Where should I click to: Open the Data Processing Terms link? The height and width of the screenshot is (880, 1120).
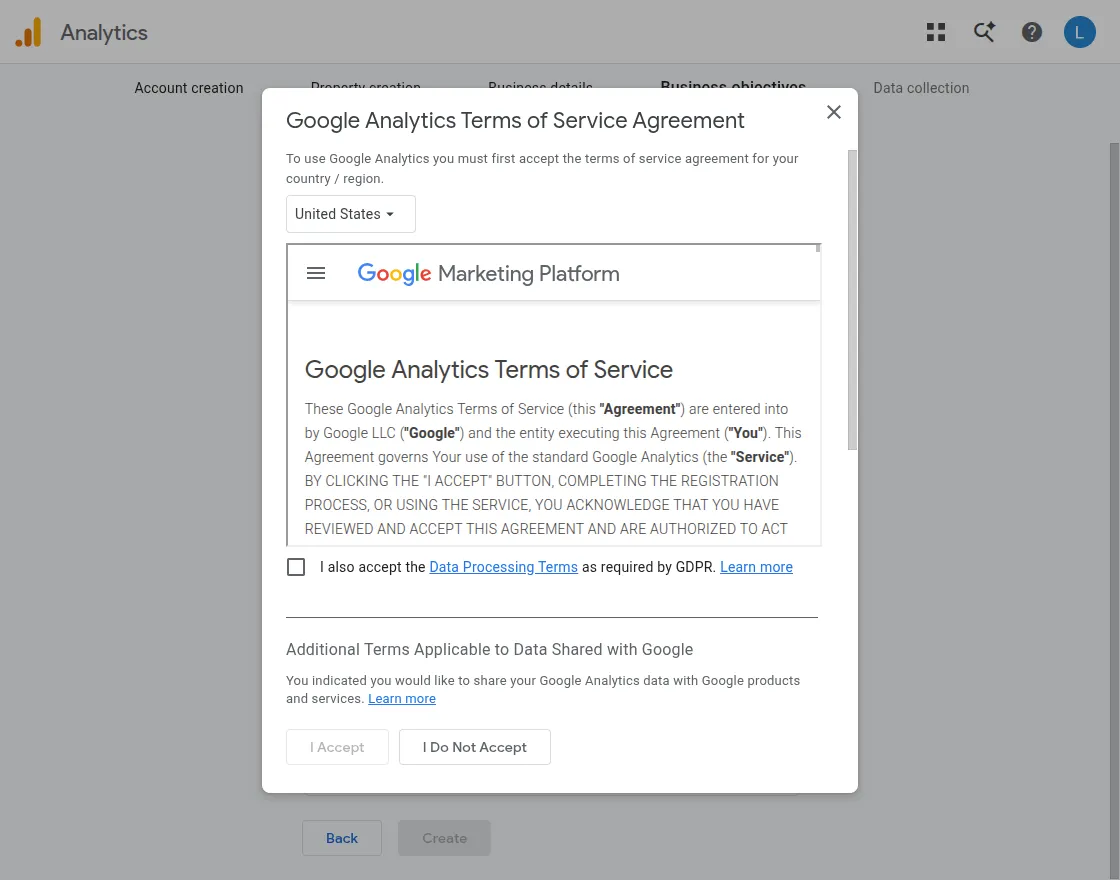coord(504,567)
